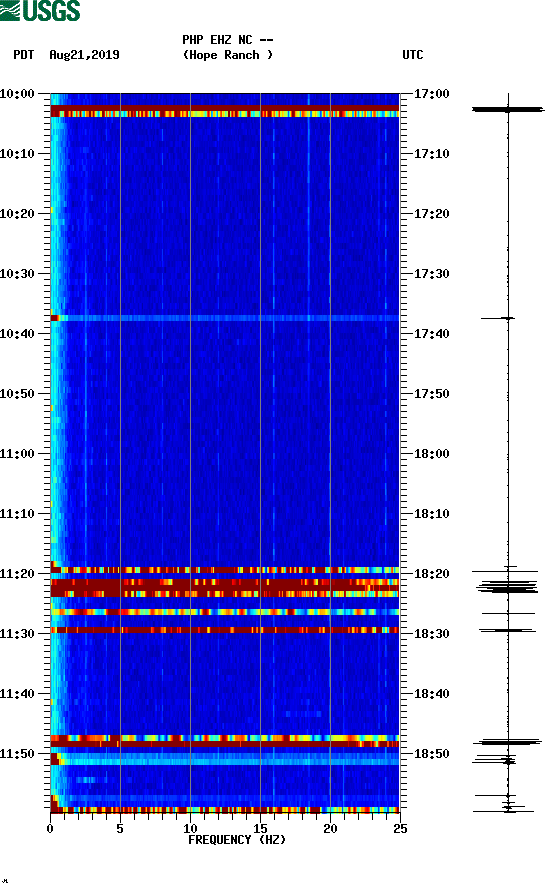The width and height of the screenshot is (552, 892).
Task: Click the '18:00' UTC time label
Action: point(431,453)
